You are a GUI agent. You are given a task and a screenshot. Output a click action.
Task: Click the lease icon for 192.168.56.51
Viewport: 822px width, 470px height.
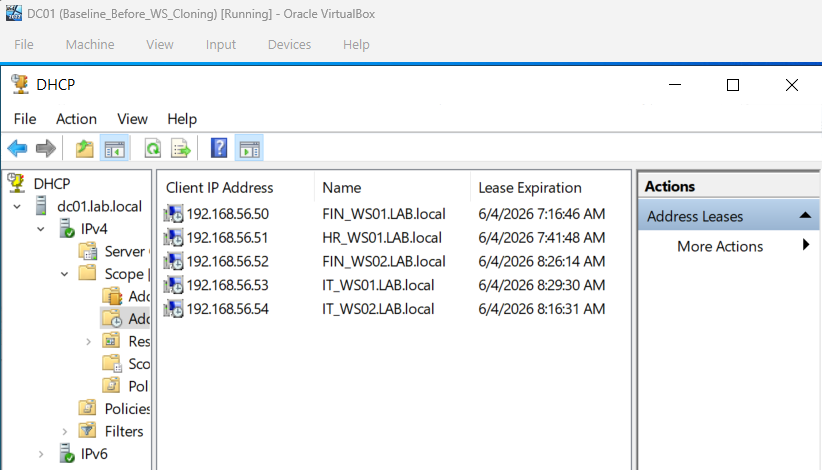tap(174, 237)
